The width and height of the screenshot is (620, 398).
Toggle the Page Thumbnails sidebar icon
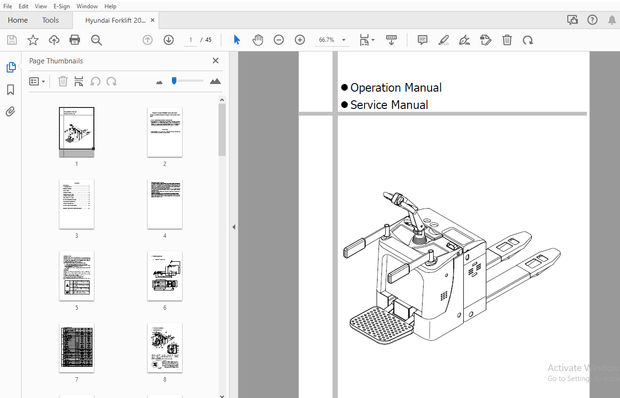(11, 67)
